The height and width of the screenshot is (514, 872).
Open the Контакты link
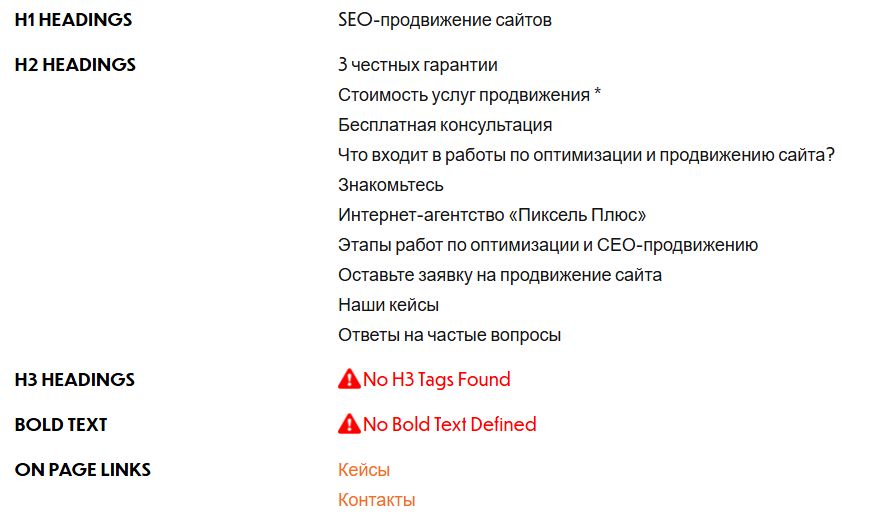[376, 500]
